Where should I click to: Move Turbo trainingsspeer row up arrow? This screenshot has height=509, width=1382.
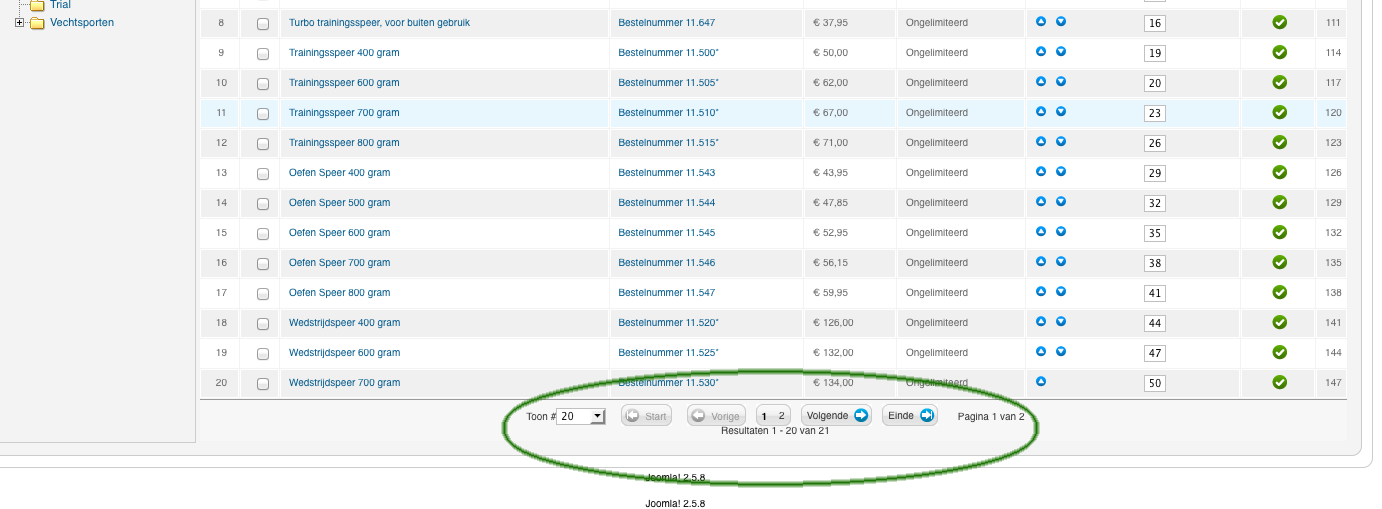(x=1040, y=21)
